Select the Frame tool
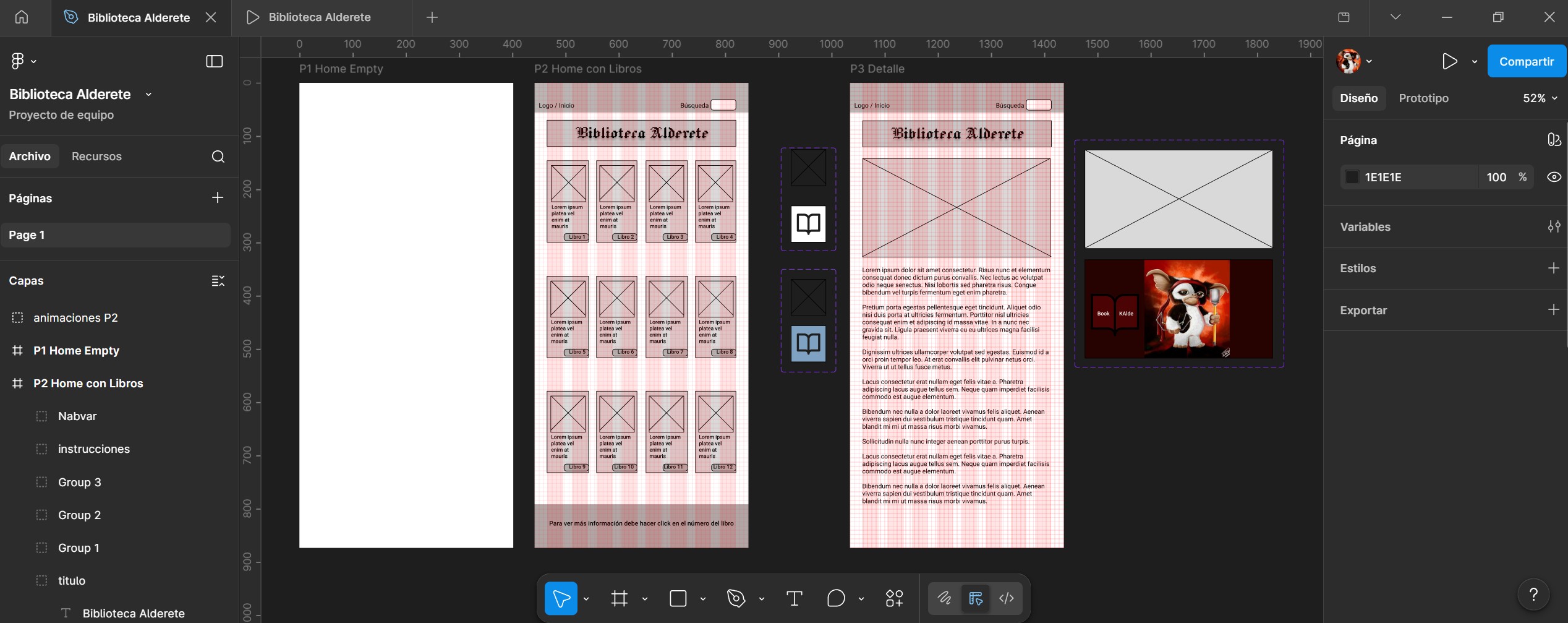 point(619,598)
